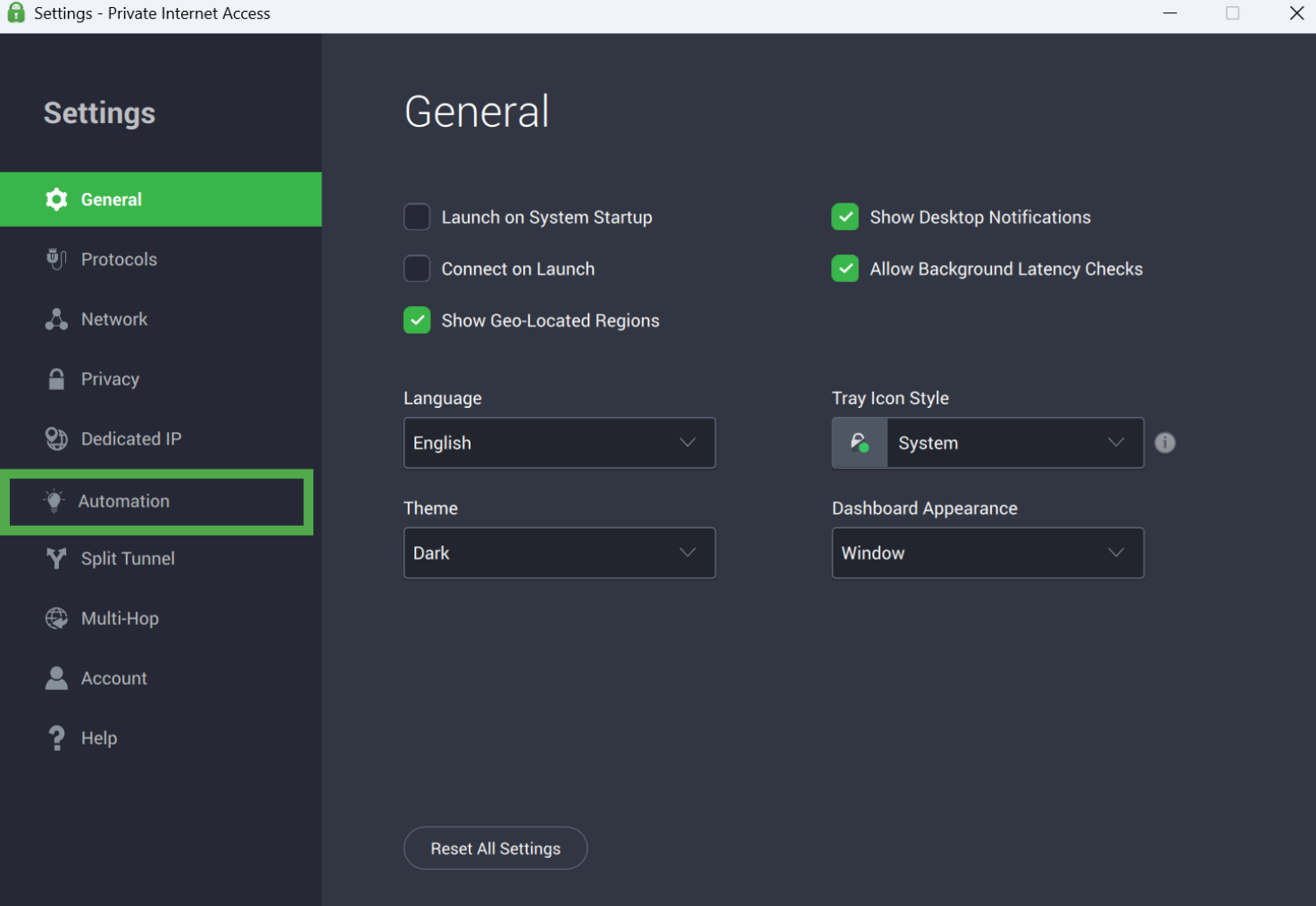This screenshot has width=1316, height=906.
Task: Open the Theme dropdown showing Dark
Action: coord(560,553)
